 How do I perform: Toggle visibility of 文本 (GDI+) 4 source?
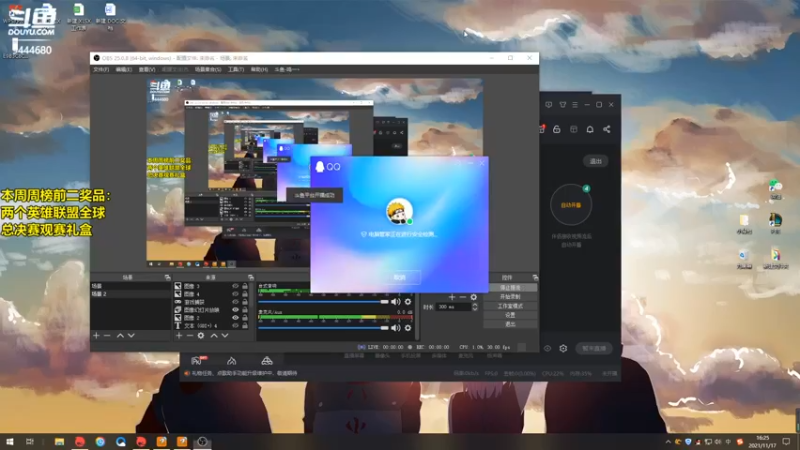235,325
